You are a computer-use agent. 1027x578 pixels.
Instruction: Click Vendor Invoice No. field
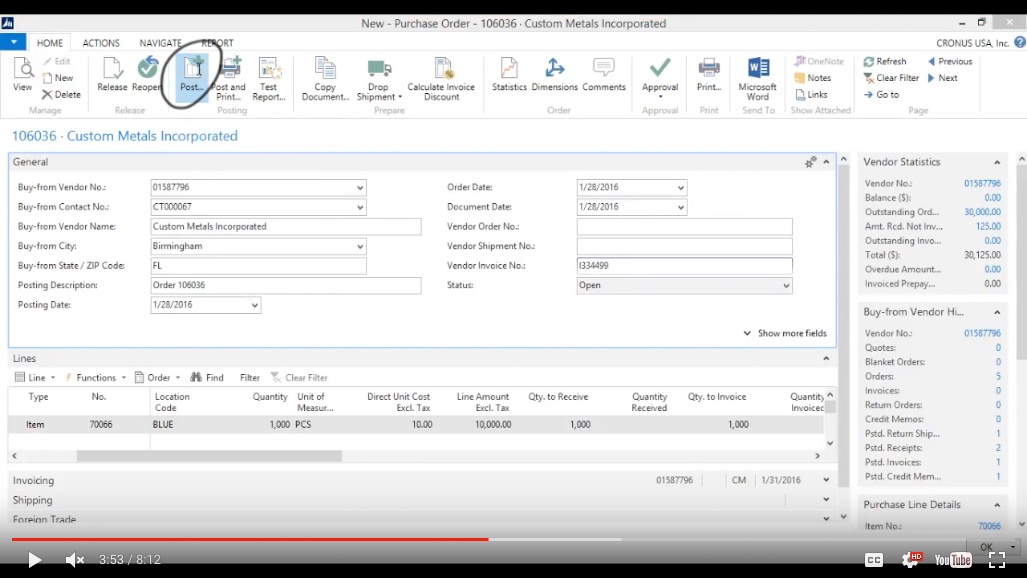click(684, 265)
